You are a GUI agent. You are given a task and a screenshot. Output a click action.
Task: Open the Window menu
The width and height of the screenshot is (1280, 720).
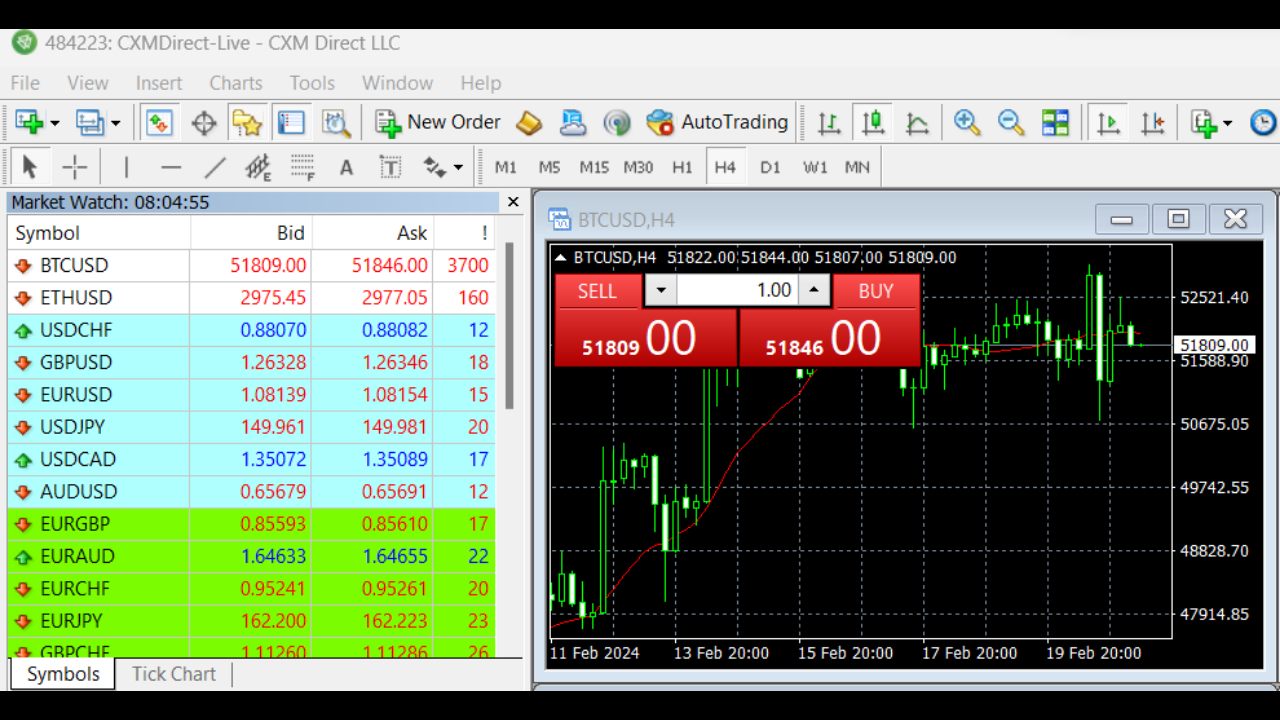(x=397, y=83)
